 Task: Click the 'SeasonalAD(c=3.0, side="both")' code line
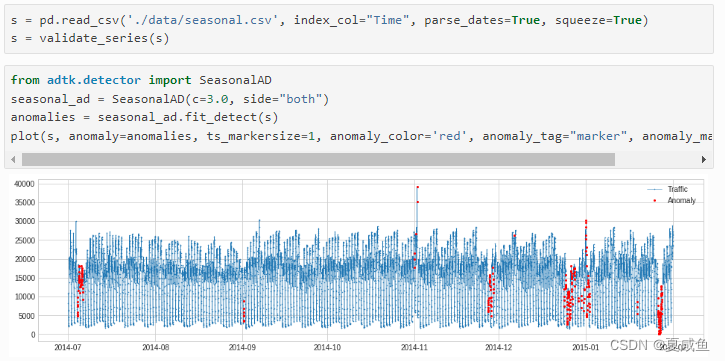(x=170, y=99)
